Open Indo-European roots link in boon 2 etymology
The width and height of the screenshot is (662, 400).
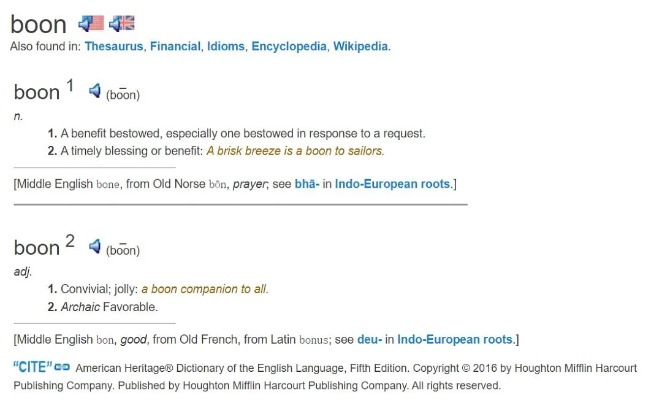tap(454, 339)
